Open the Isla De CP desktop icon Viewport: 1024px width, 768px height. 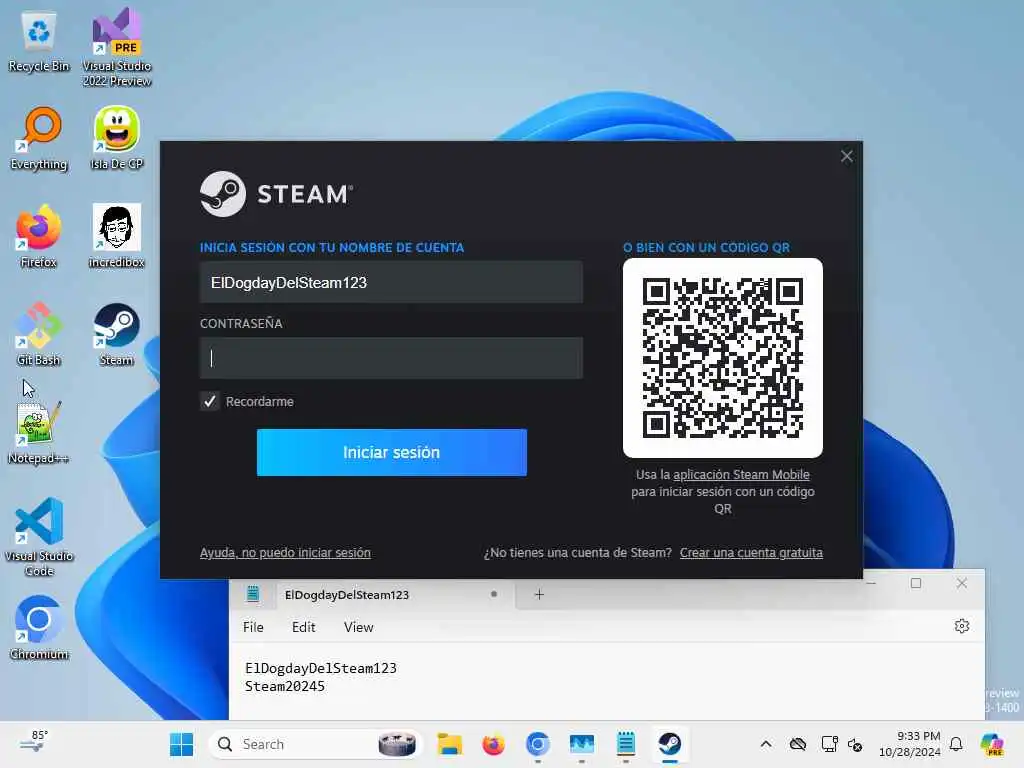(x=116, y=139)
